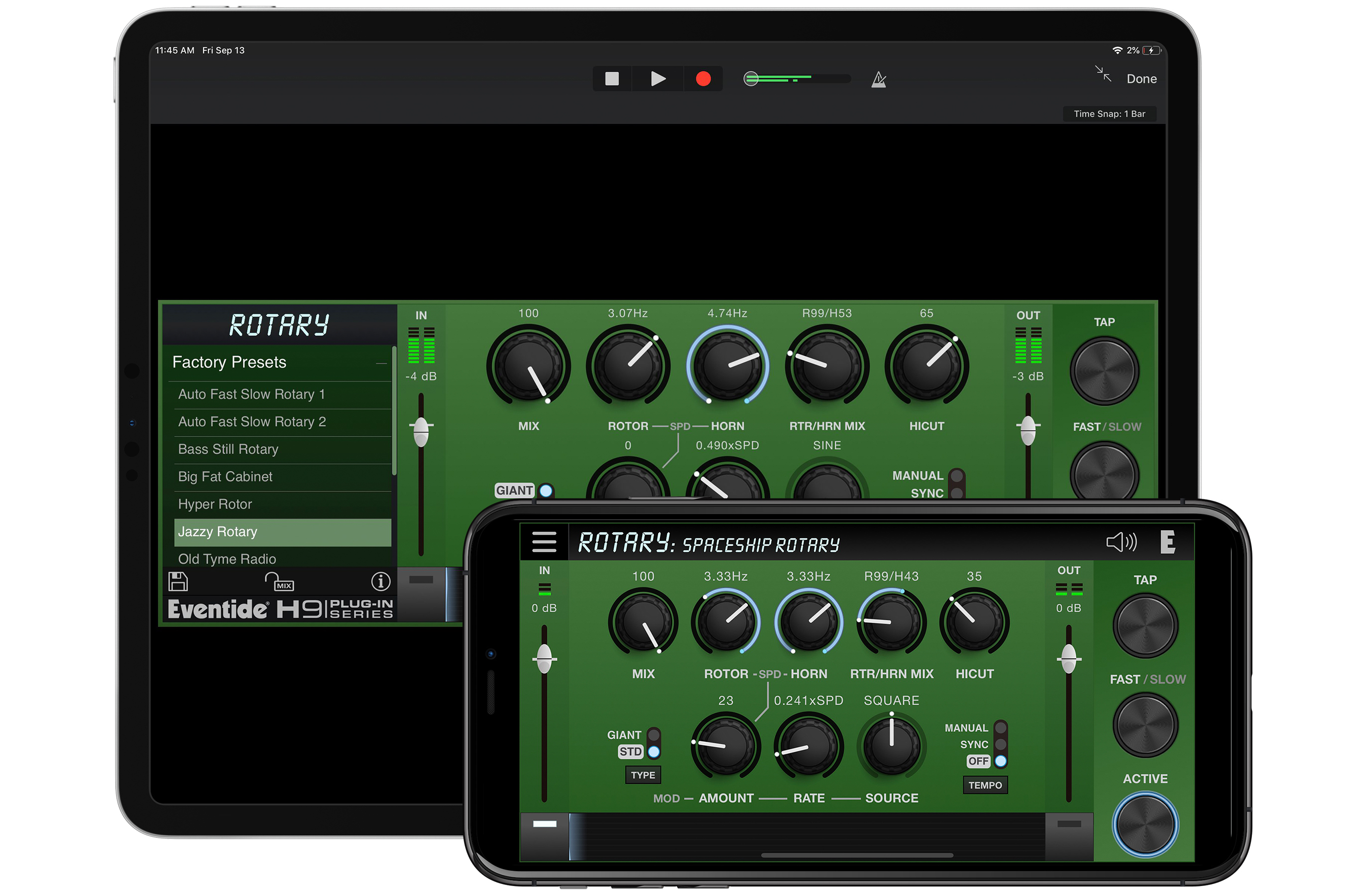Image resolution: width=1360 pixels, height=896 pixels.
Task: Select the highlighted Jazzy Rotary preset
Action: (282, 532)
